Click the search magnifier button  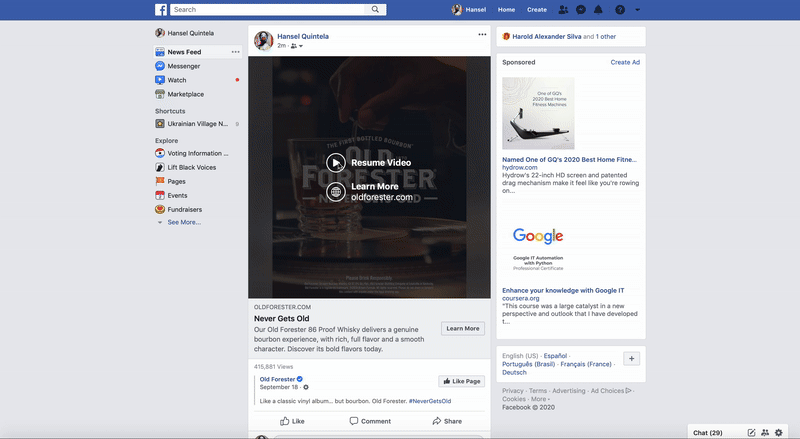[375, 9]
